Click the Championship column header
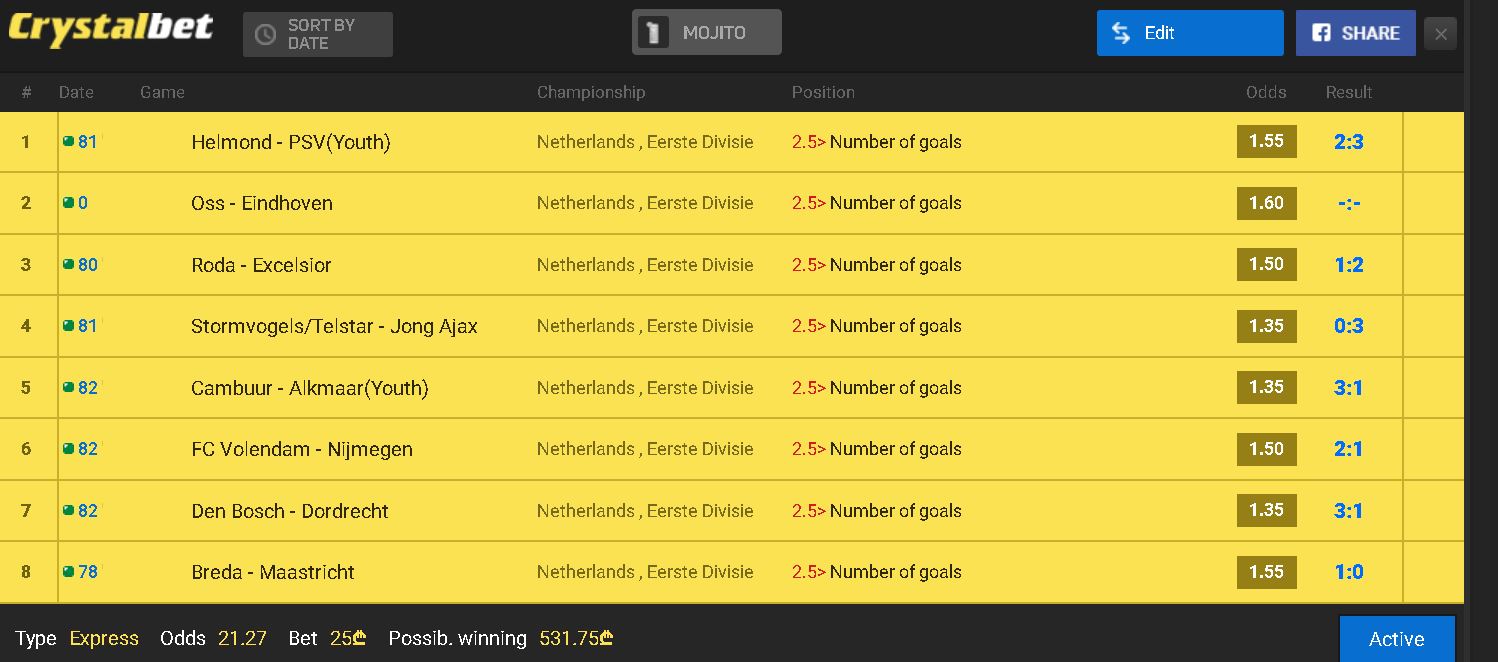This screenshot has width=1498, height=662. [591, 92]
